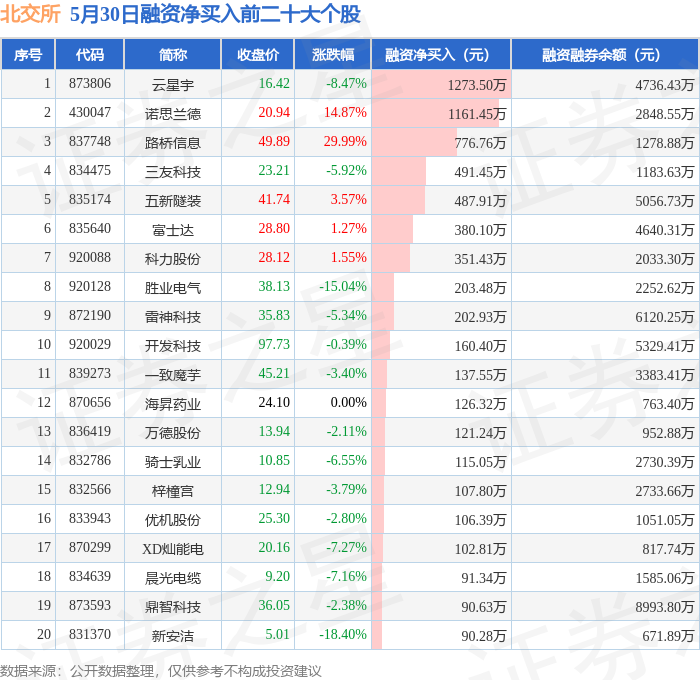Select stock name 诺思兰德
The image size is (700, 680).
[x=173, y=113]
